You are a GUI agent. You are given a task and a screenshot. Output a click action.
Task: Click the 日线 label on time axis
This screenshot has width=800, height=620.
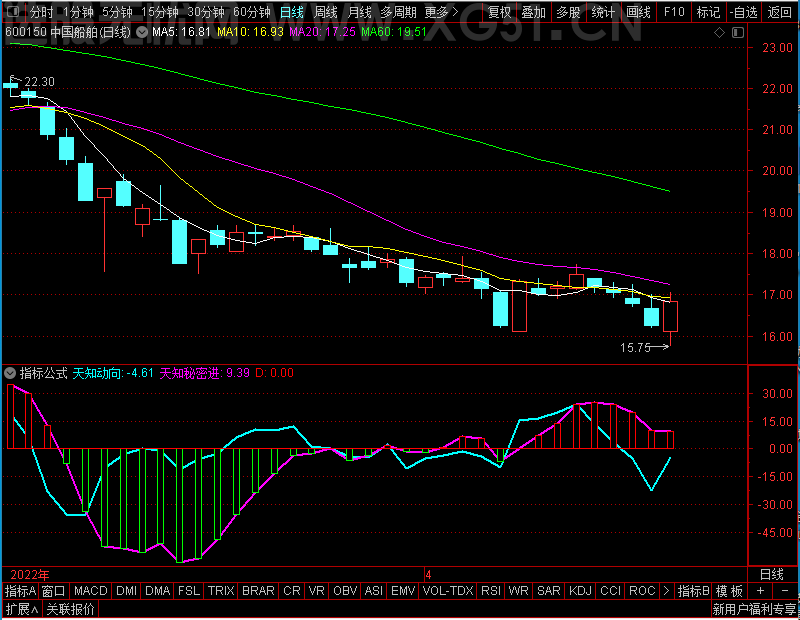coord(771,575)
